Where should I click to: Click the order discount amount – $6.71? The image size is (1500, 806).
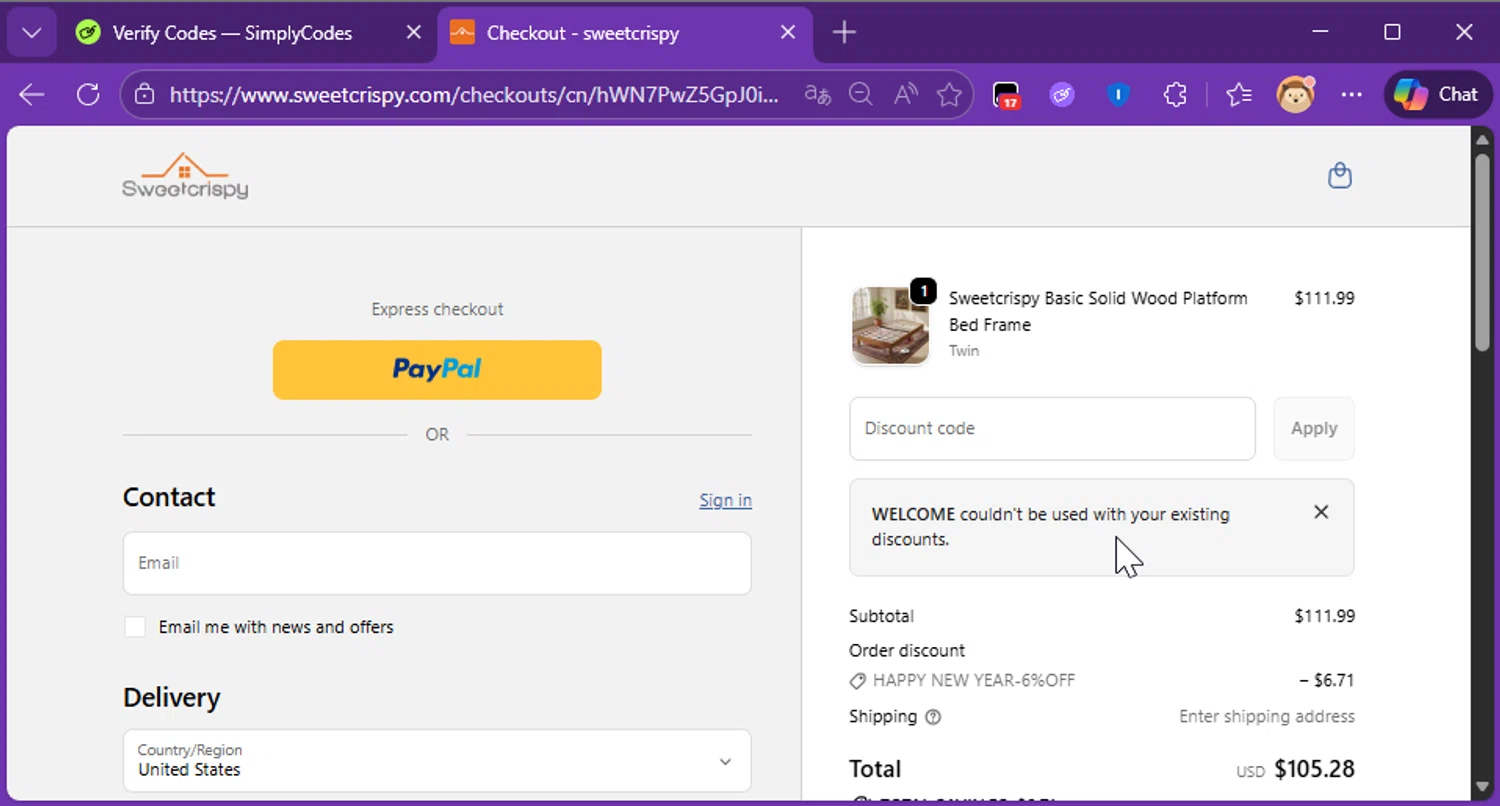coord(1327,680)
